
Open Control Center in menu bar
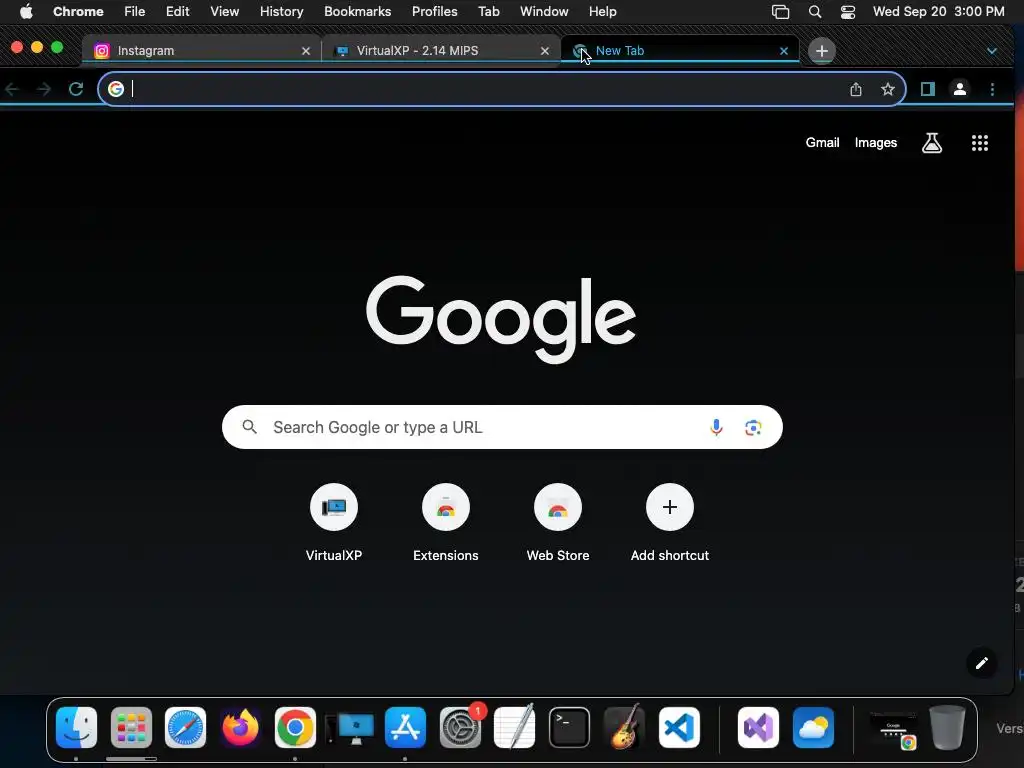tap(848, 12)
